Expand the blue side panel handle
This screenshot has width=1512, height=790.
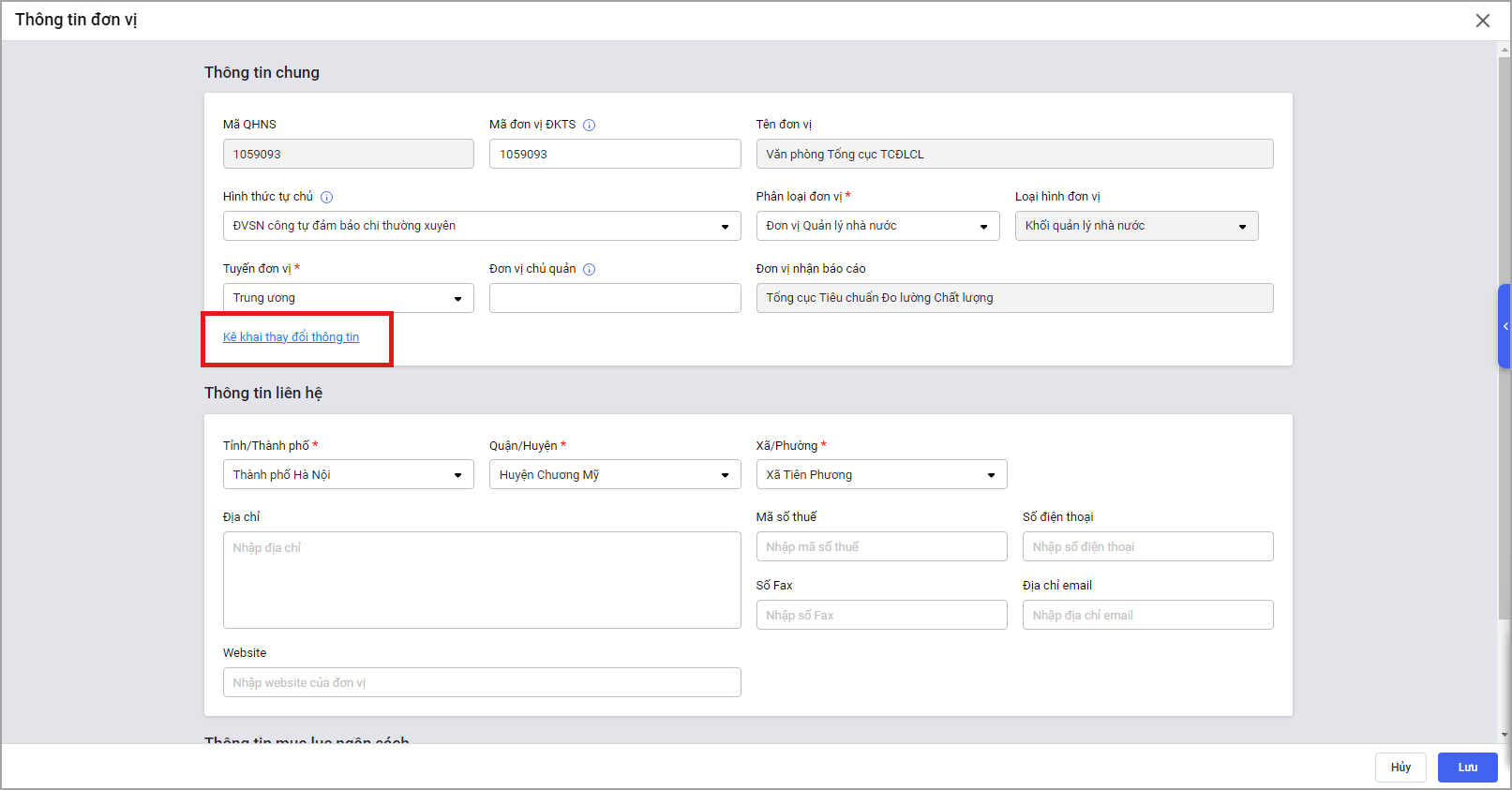1504,326
